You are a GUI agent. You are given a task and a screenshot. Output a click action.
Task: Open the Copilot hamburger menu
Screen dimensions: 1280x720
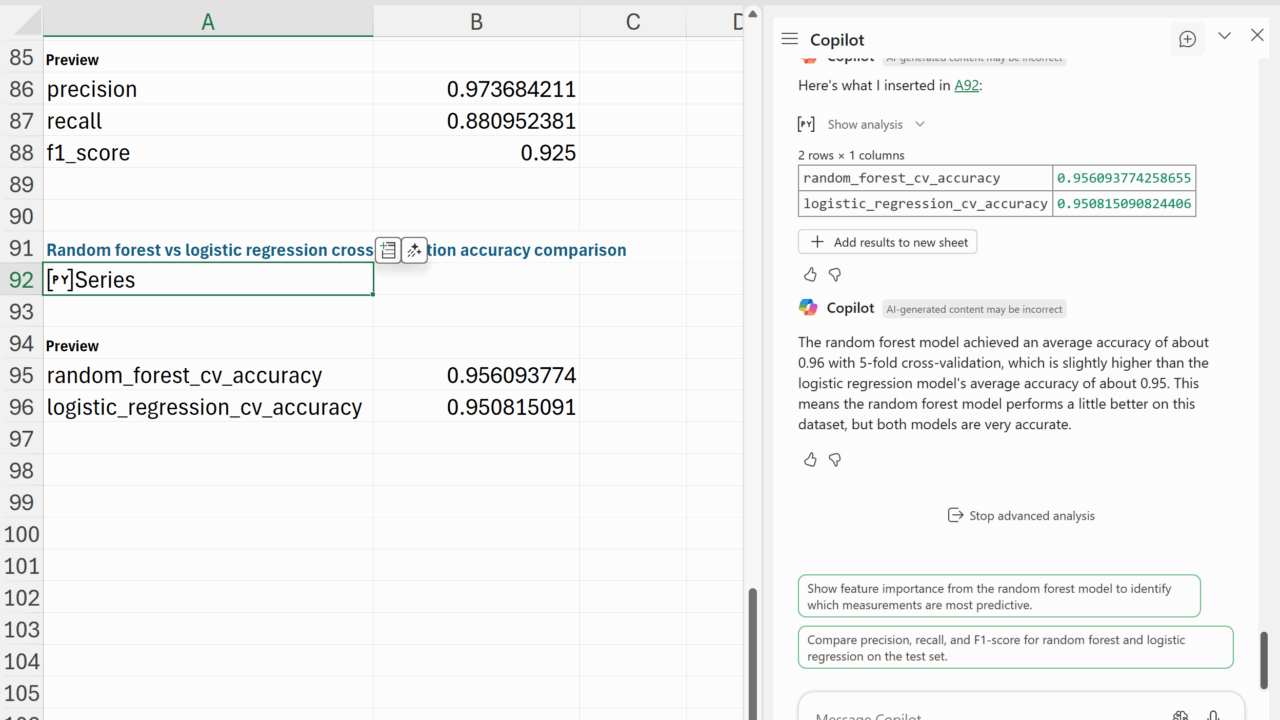point(789,39)
